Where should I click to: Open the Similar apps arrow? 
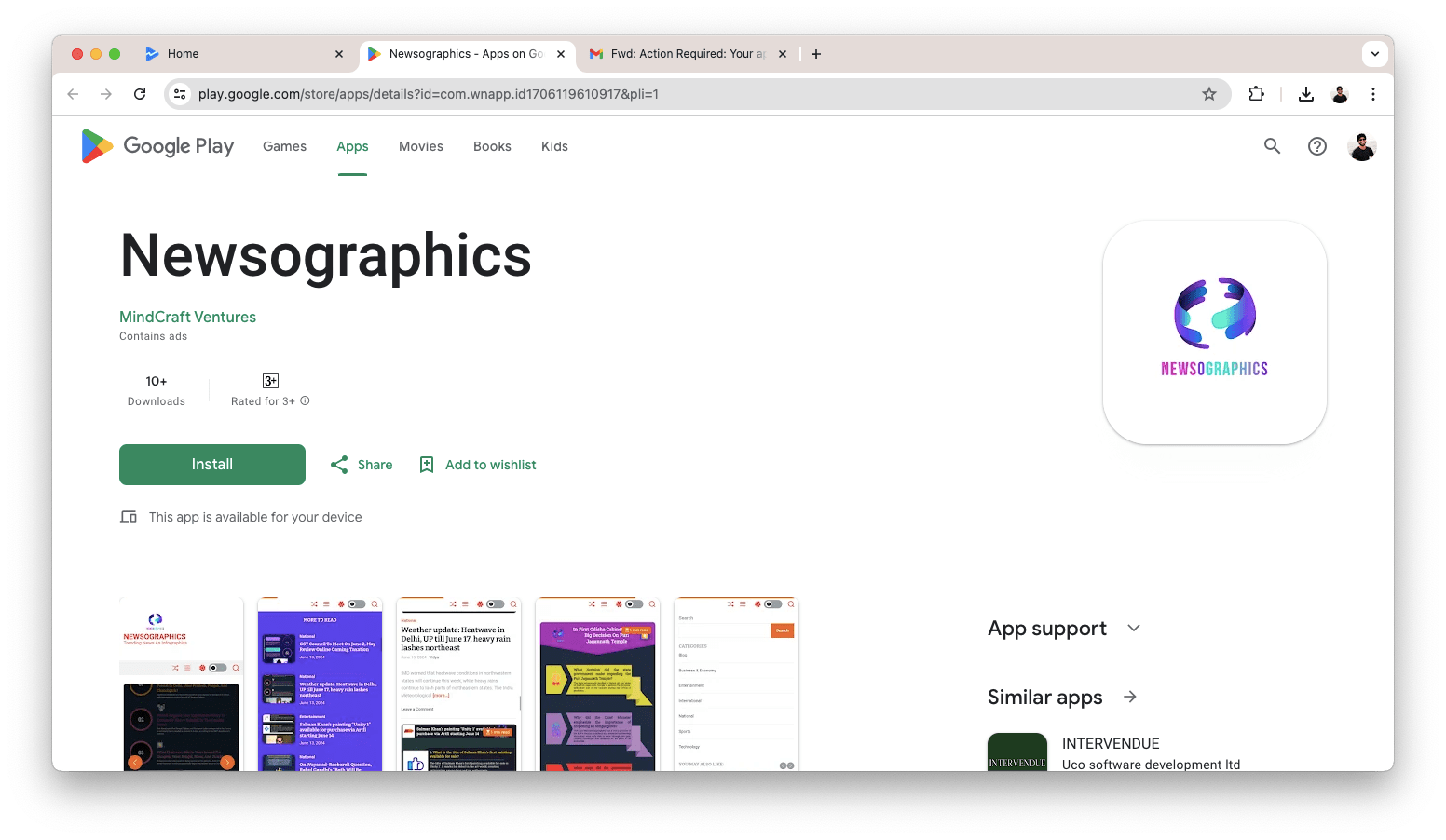tap(1130, 698)
